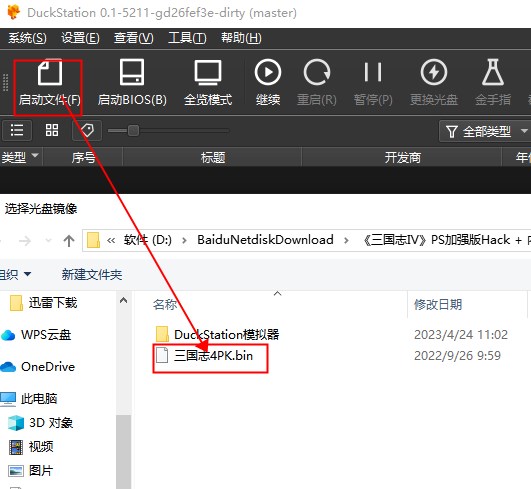Screen dimensions: 531x489
Task: Adjust the grid size slider handle
Action: point(133,130)
